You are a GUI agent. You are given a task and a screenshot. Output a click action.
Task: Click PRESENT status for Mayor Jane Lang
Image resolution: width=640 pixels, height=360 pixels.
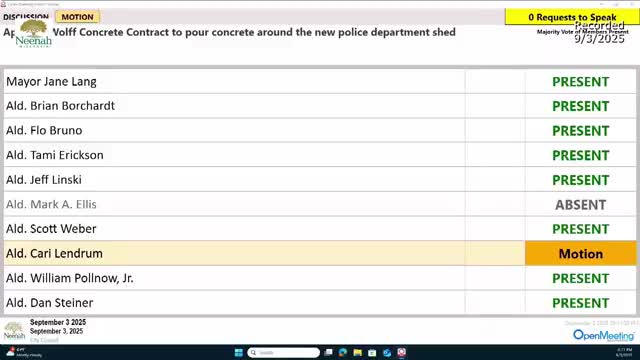click(x=580, y=82)
